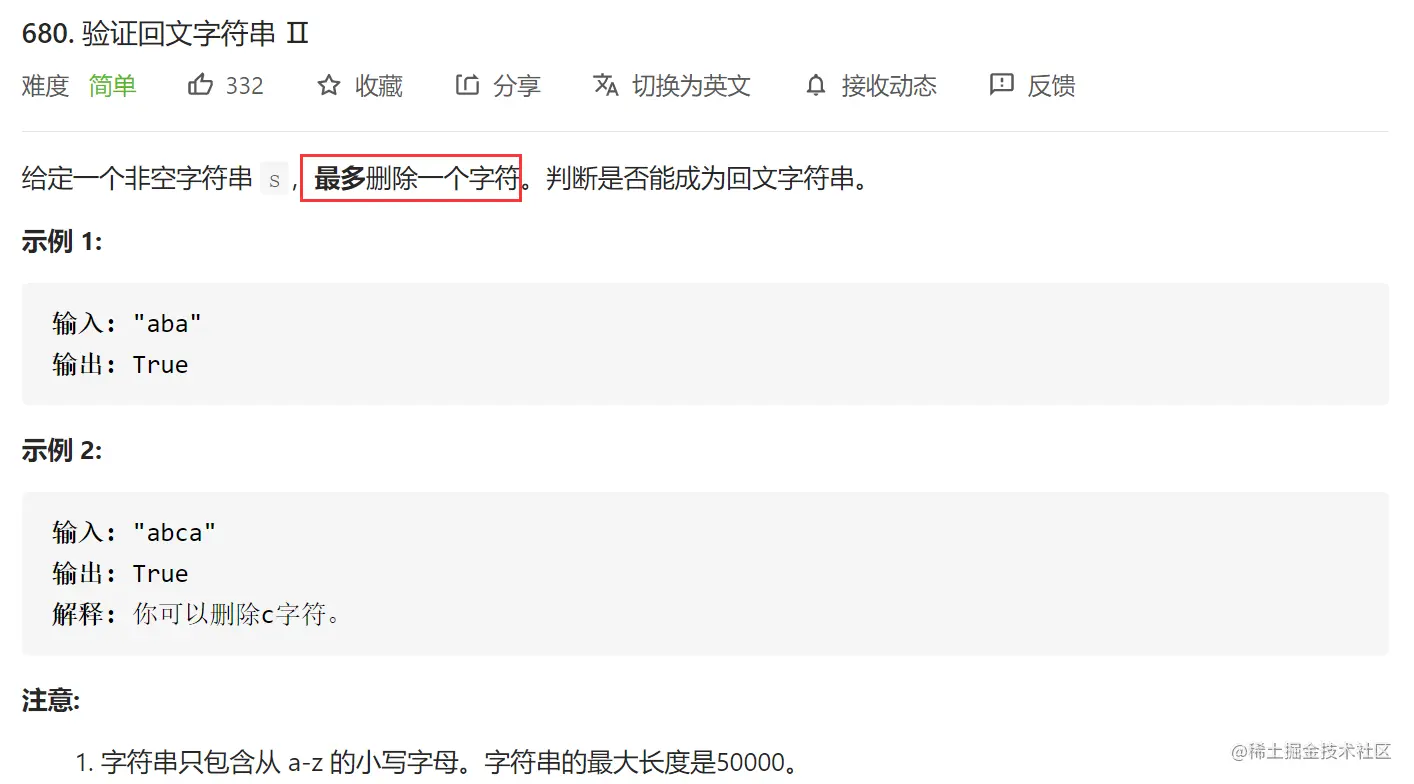
Task: Subscribe with 接收动态 text
Action: tap(889, 86)
